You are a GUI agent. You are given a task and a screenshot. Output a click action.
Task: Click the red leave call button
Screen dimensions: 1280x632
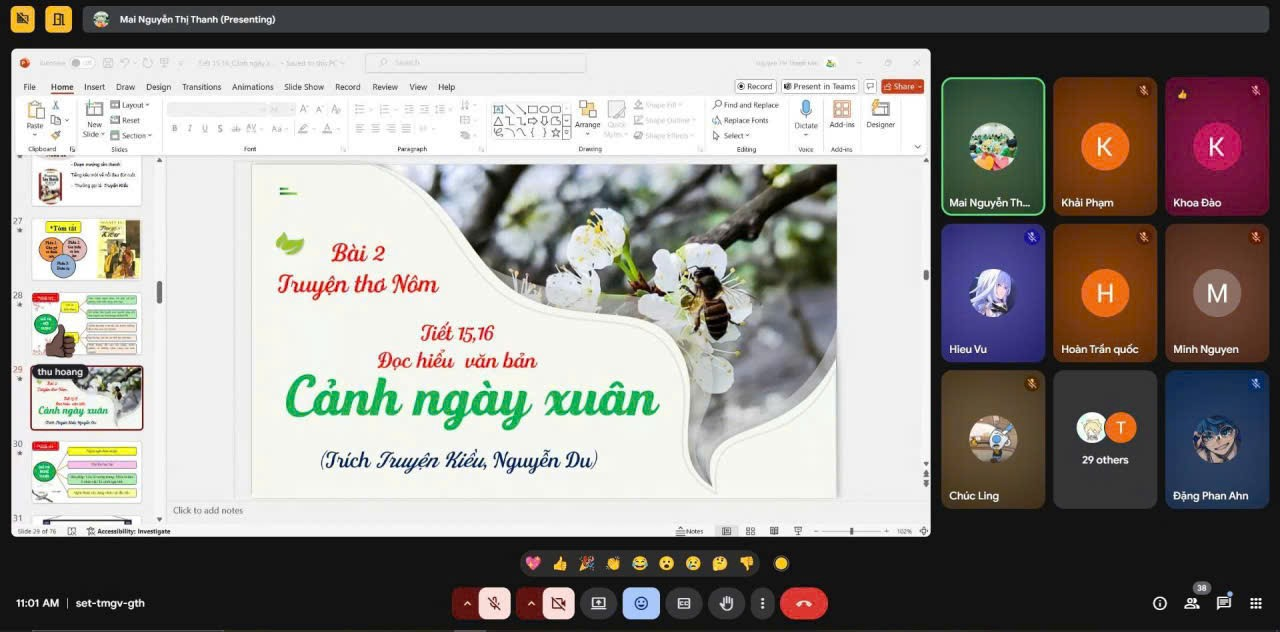pyautogui.click(x=803, y=603)
